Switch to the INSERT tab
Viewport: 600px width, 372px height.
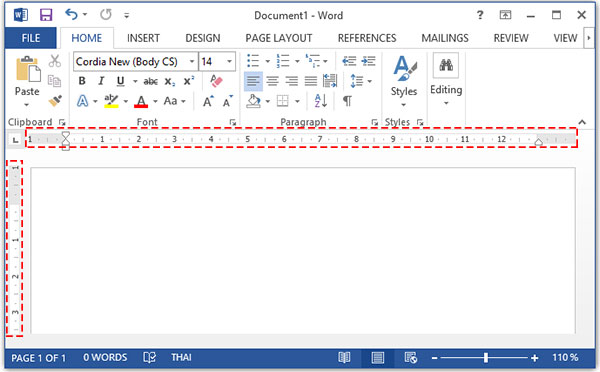click(143, 38)
